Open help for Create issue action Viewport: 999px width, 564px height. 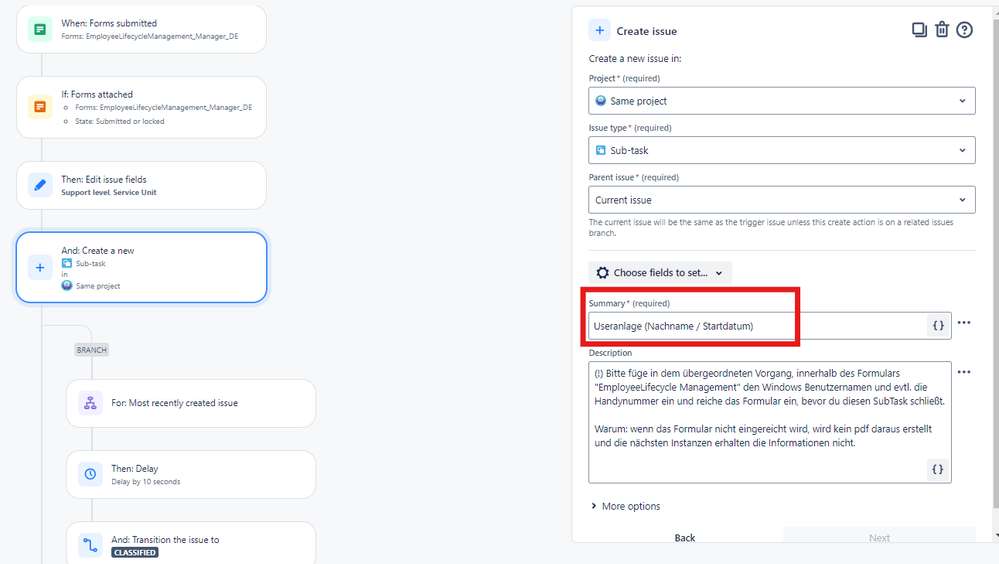(x=965, y=30)
